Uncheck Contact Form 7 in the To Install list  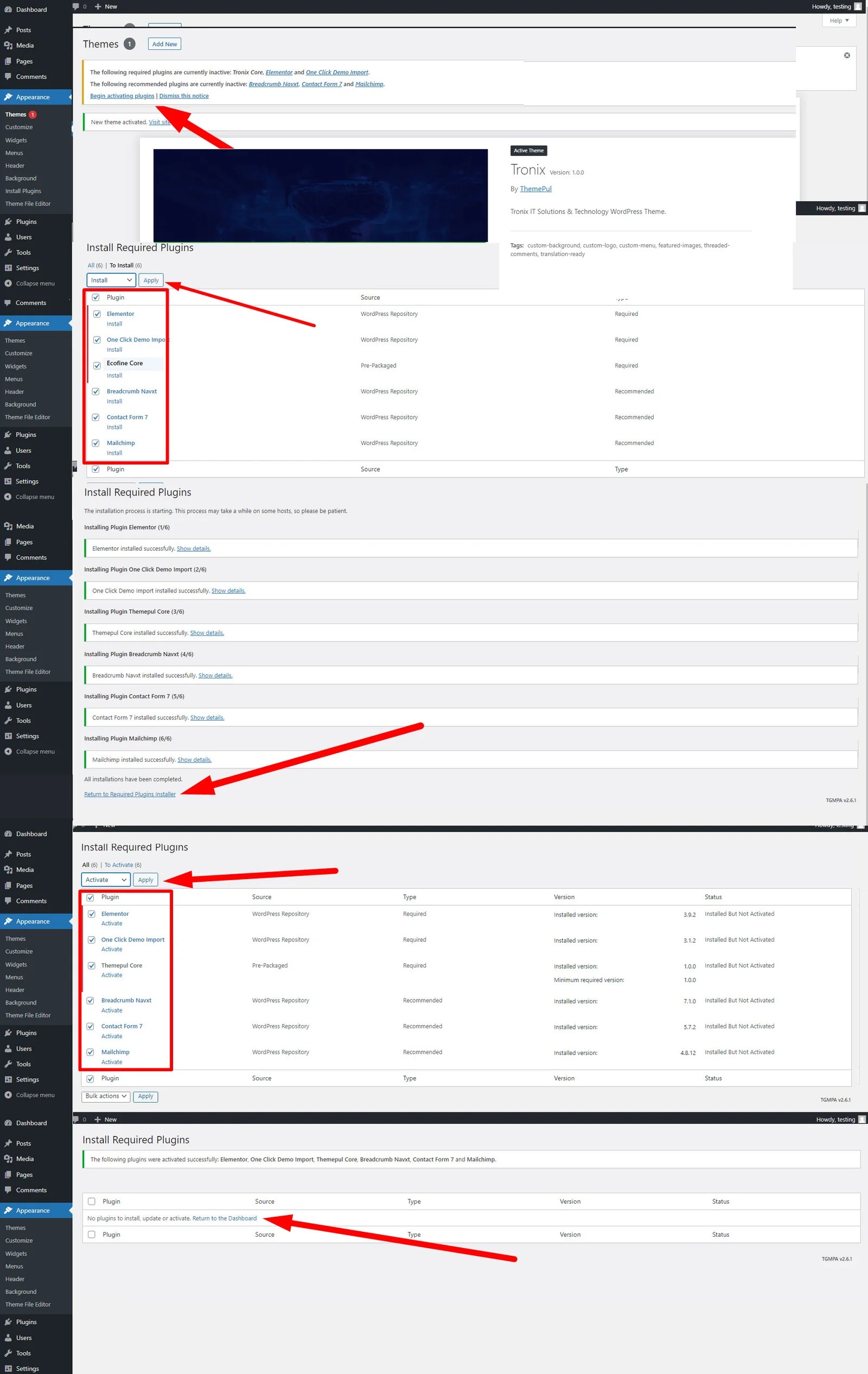coord(96,418)
